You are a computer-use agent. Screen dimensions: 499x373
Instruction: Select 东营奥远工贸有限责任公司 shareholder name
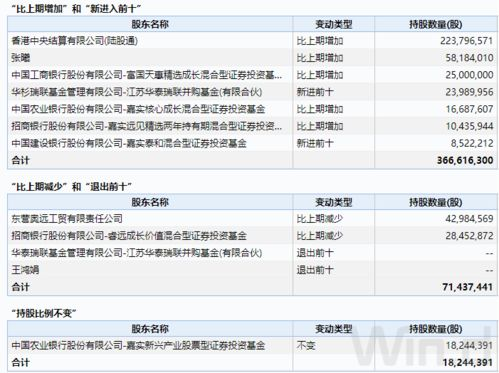(x=67, y=219)
